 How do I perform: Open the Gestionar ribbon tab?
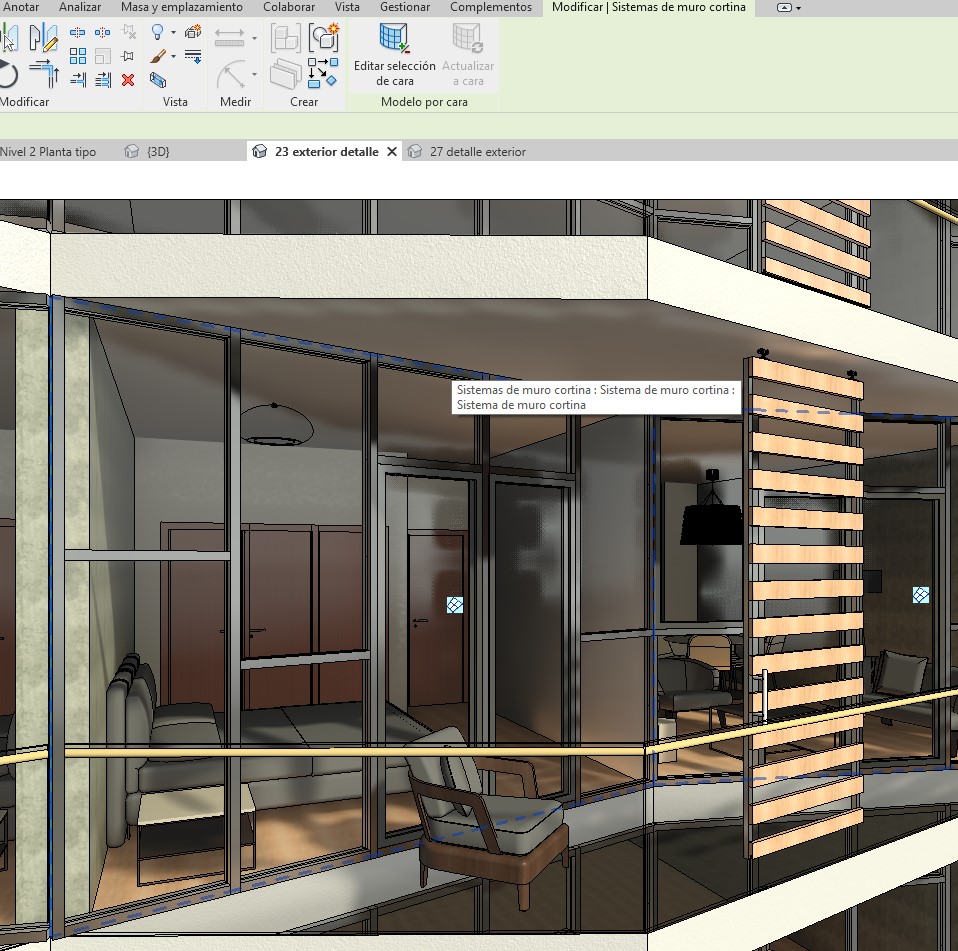405,7
